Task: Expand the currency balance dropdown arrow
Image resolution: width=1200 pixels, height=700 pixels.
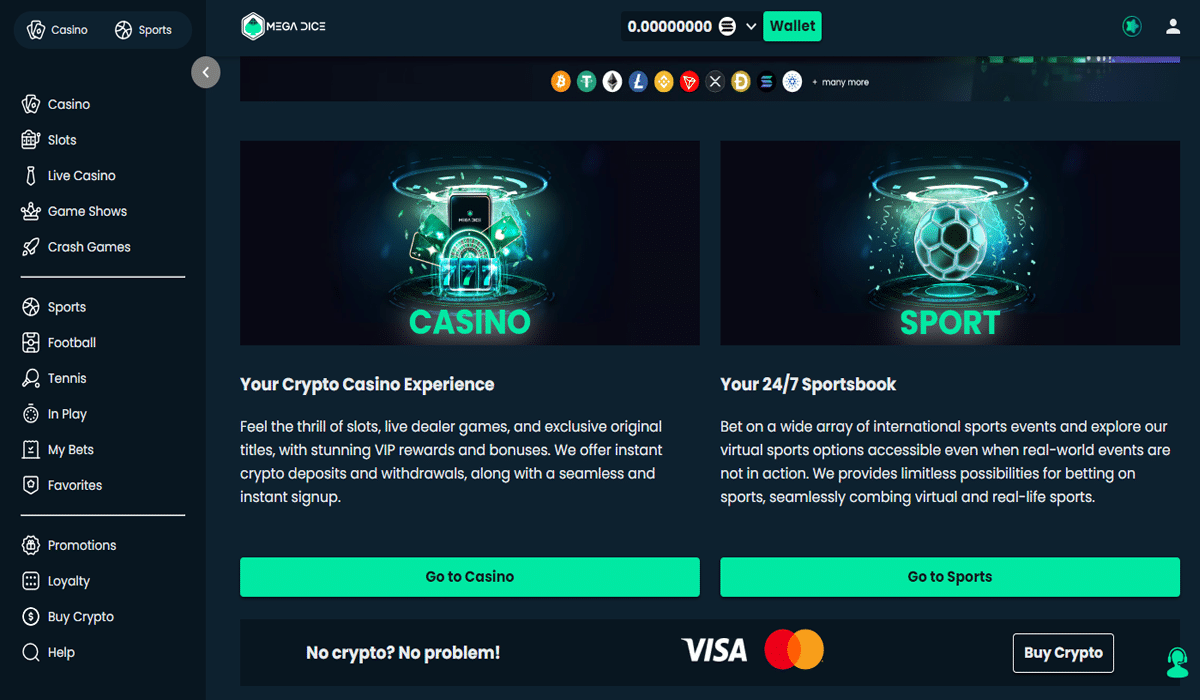Action: 752,27
